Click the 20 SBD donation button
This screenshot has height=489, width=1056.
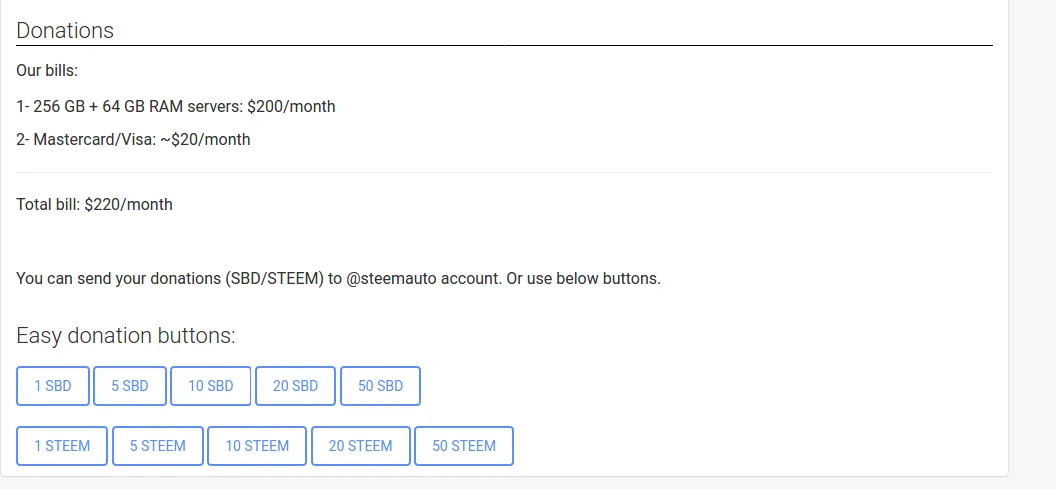click(295, 386)
